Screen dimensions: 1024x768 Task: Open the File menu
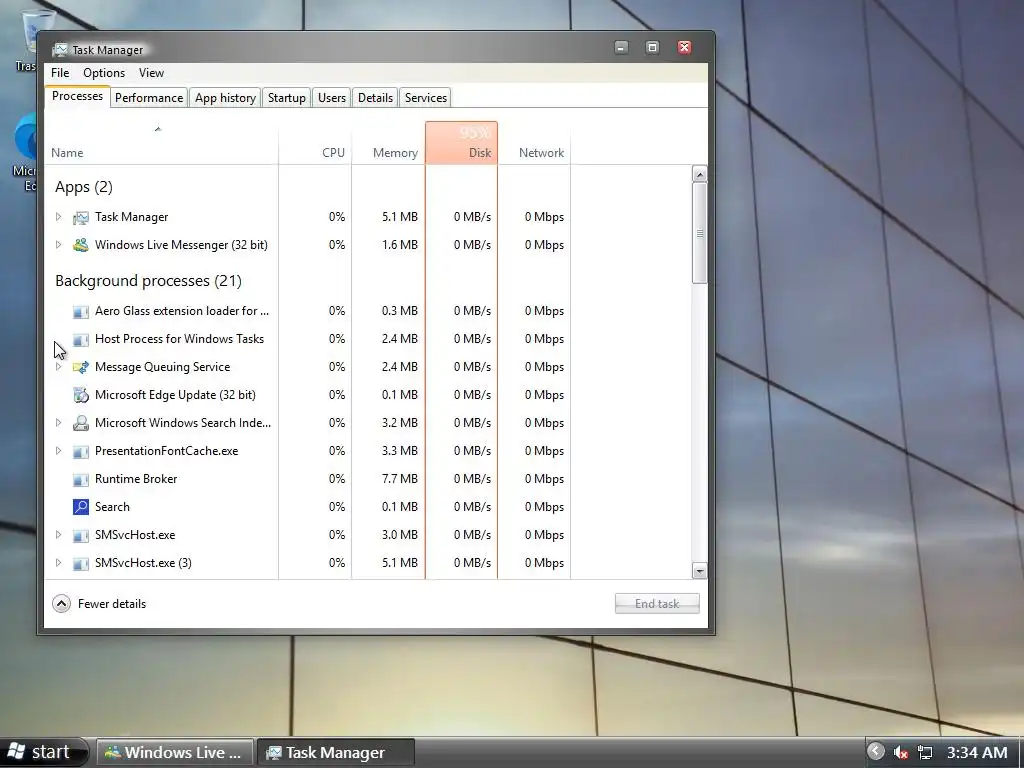point(60,73)
